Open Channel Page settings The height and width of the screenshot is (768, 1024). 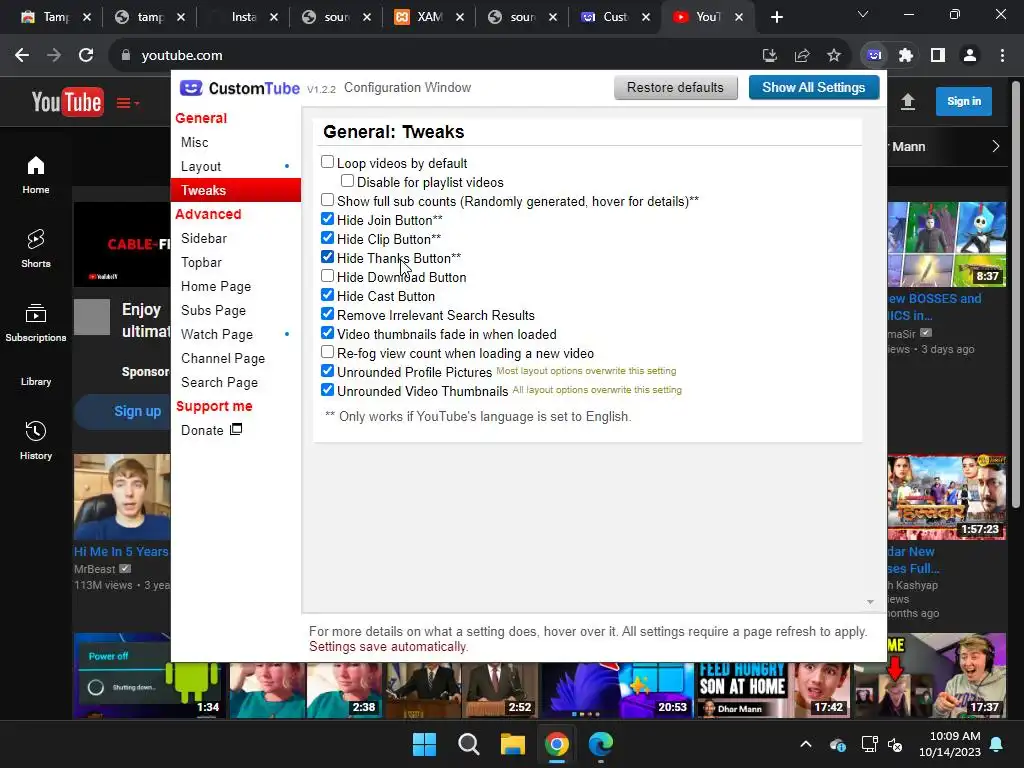pos(236,359)
